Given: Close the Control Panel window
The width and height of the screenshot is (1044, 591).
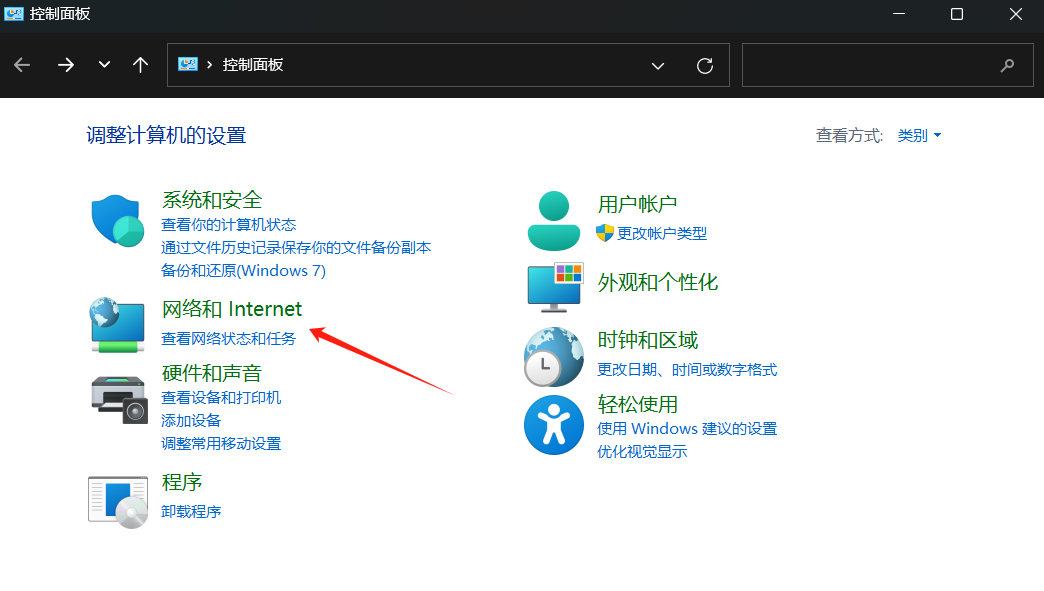Looking at the screenshot, I should [1015, 14].
